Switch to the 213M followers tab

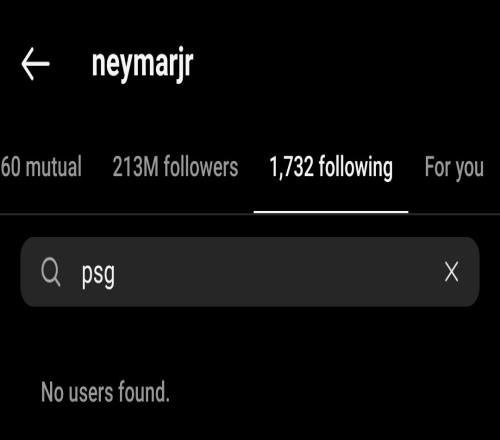[175, 166]
